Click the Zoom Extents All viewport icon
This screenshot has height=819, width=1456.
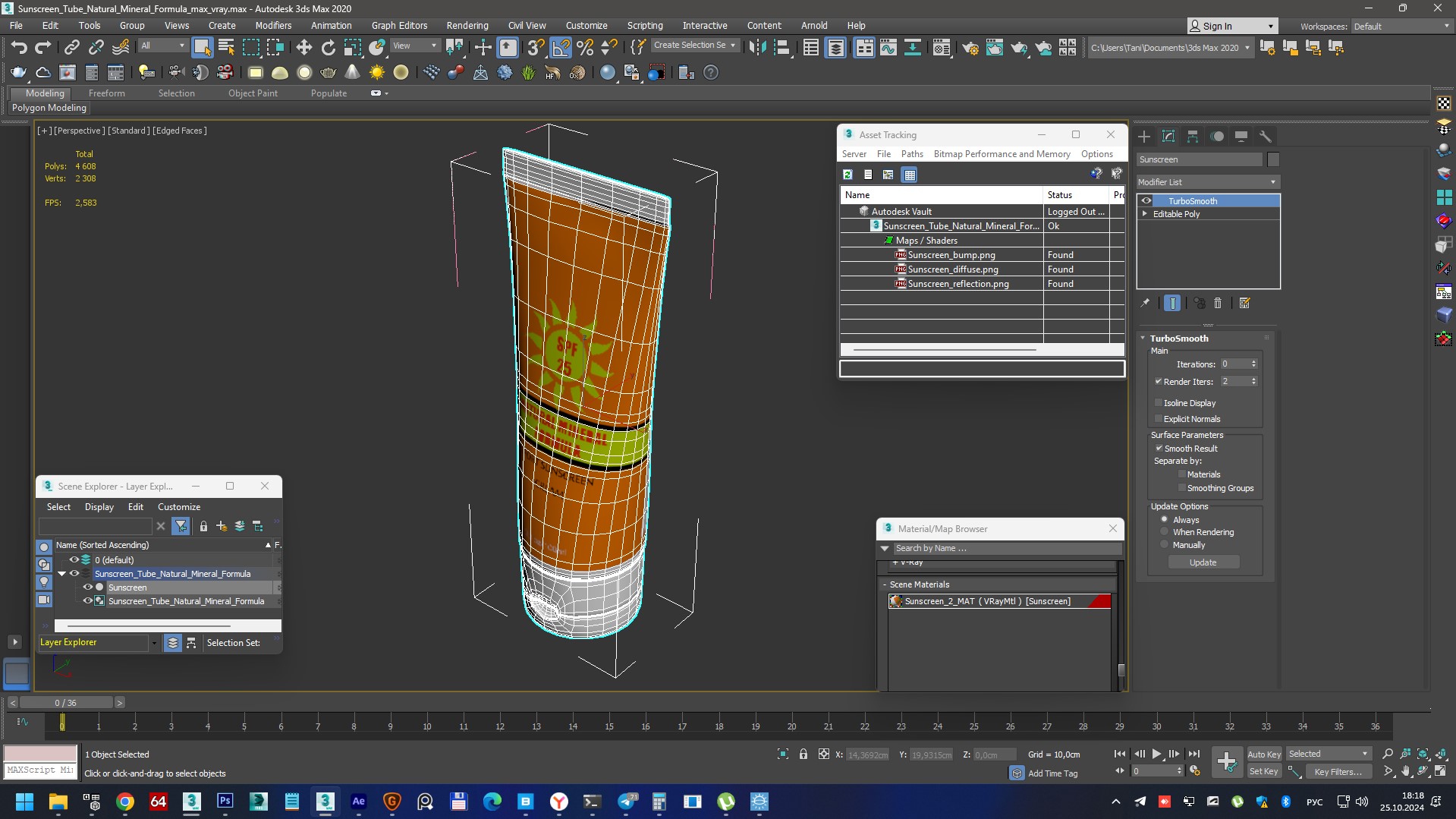[x=1441, y=754]
